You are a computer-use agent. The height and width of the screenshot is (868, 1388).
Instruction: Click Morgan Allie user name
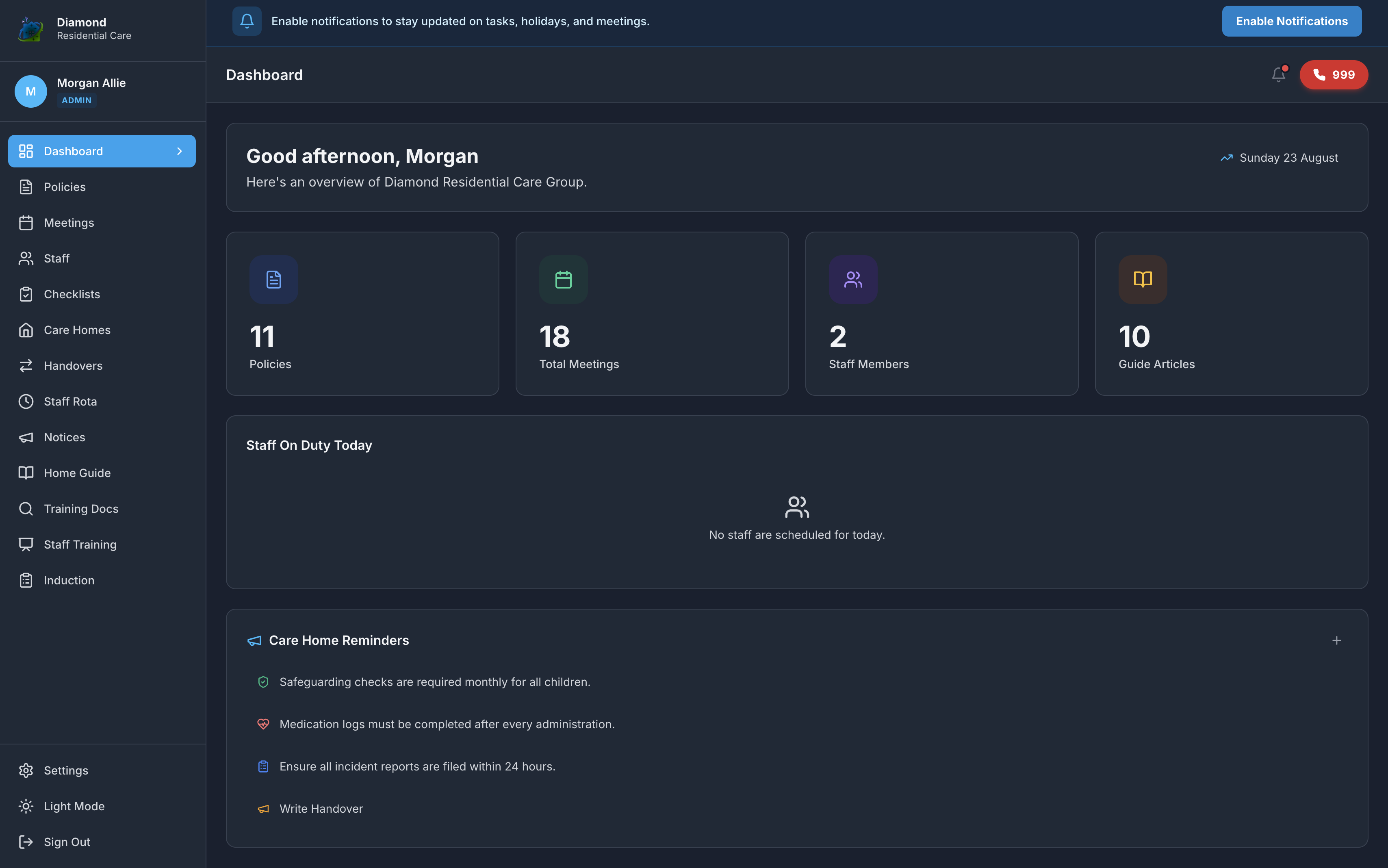tap(91, 83)
